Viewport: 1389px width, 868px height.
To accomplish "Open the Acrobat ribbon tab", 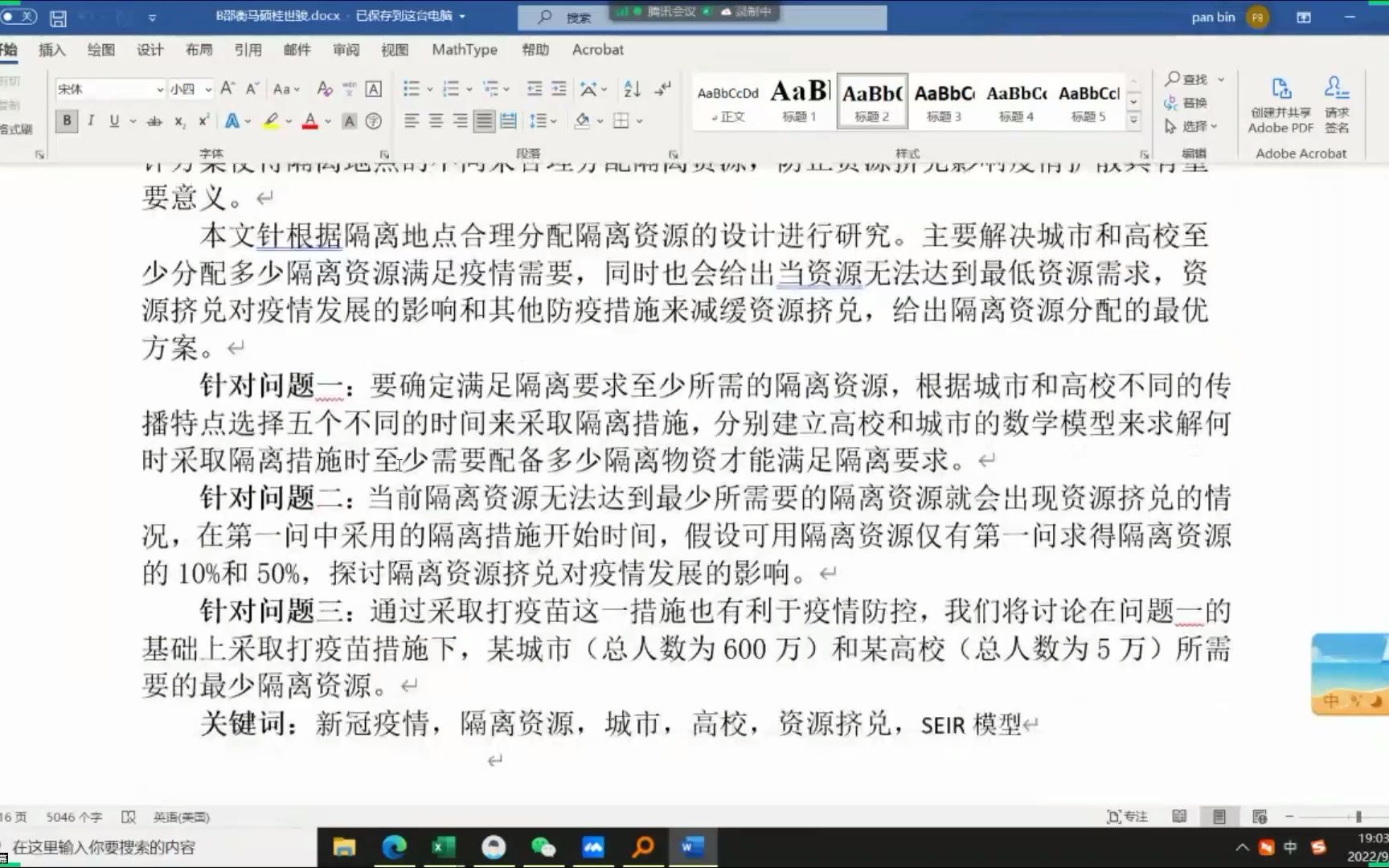I will coord(596,49).
